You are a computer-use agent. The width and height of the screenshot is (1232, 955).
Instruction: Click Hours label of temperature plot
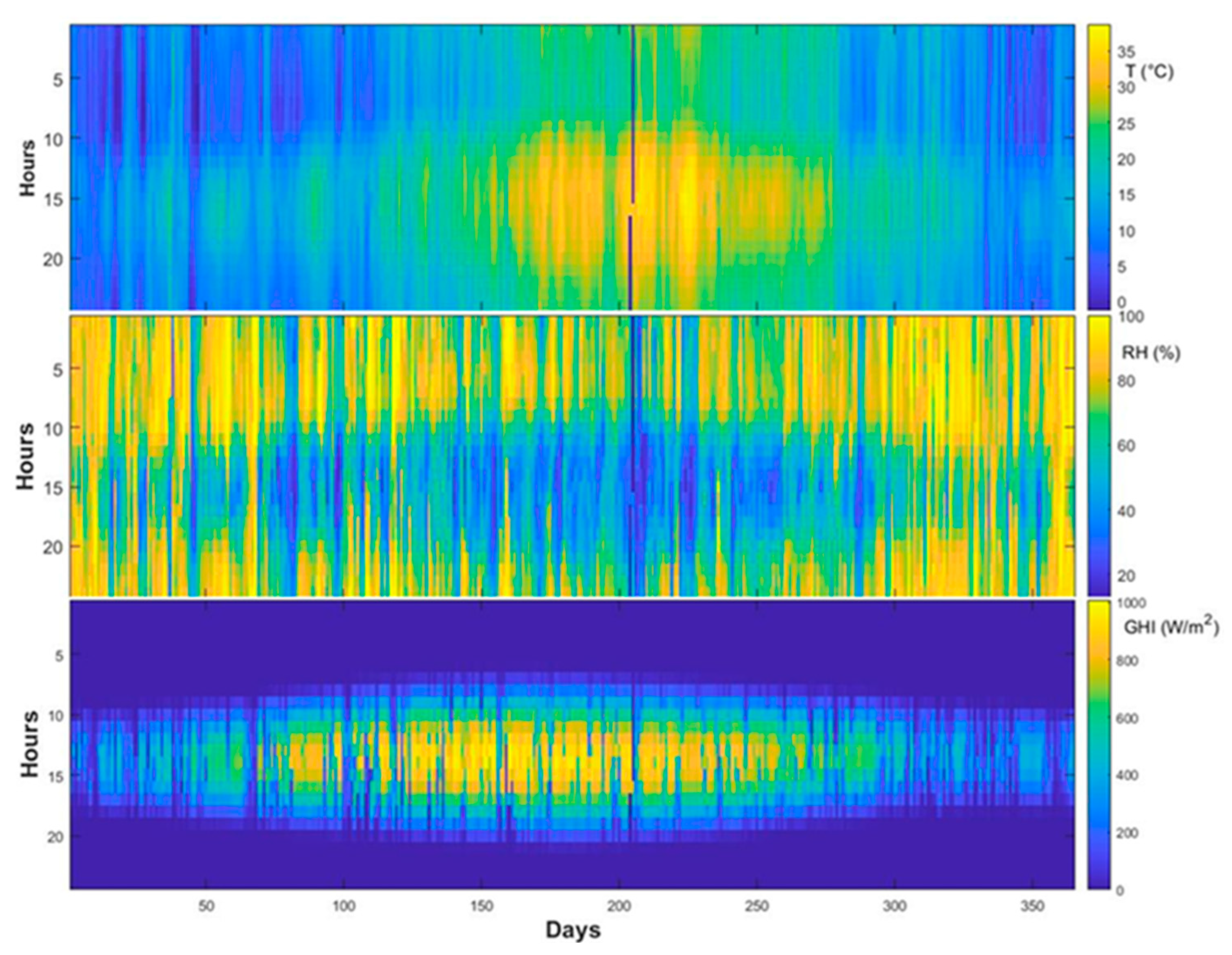tap(27, 167)
